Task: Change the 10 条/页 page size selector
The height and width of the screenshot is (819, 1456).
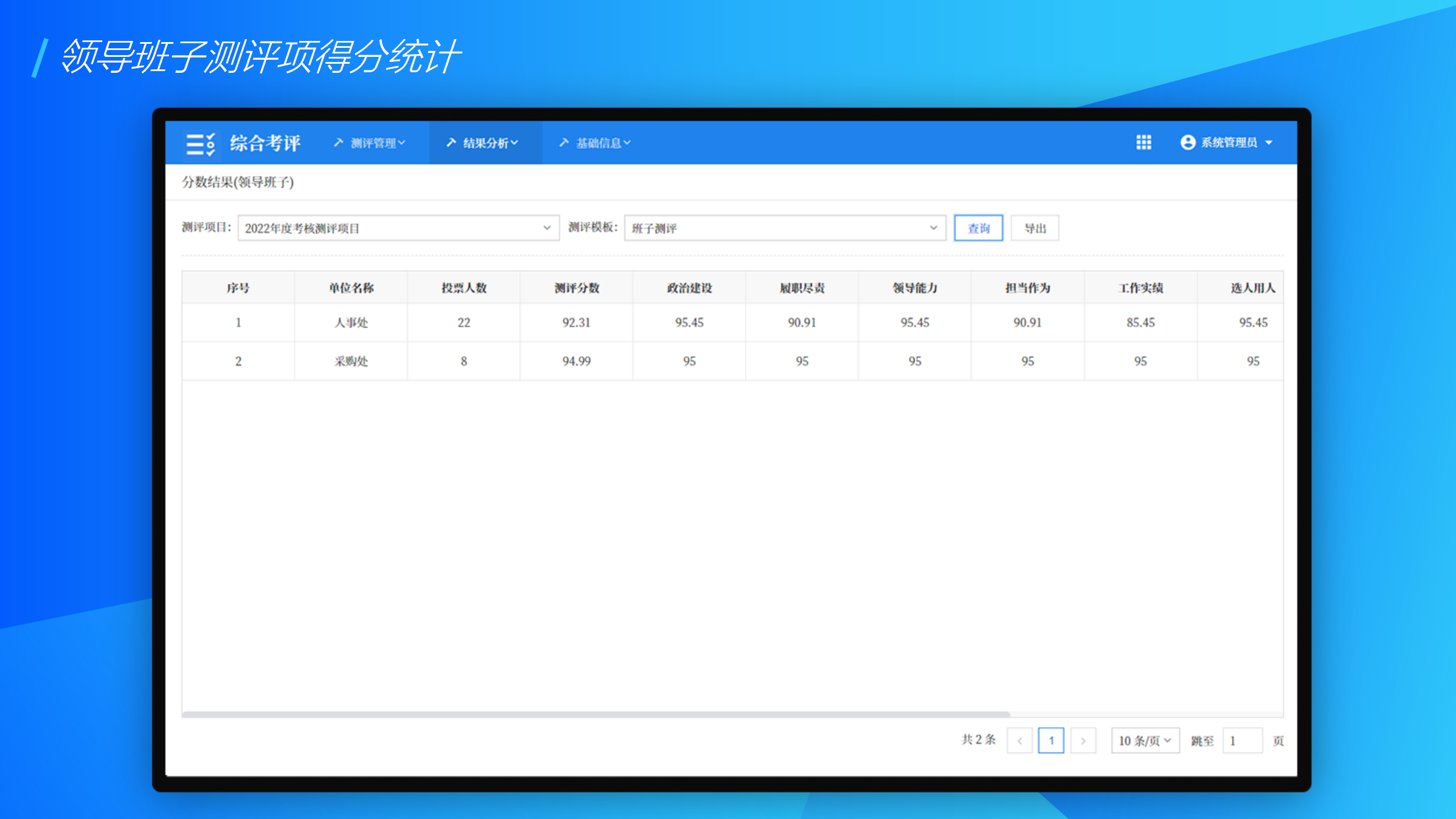Action: [1145, 741]
